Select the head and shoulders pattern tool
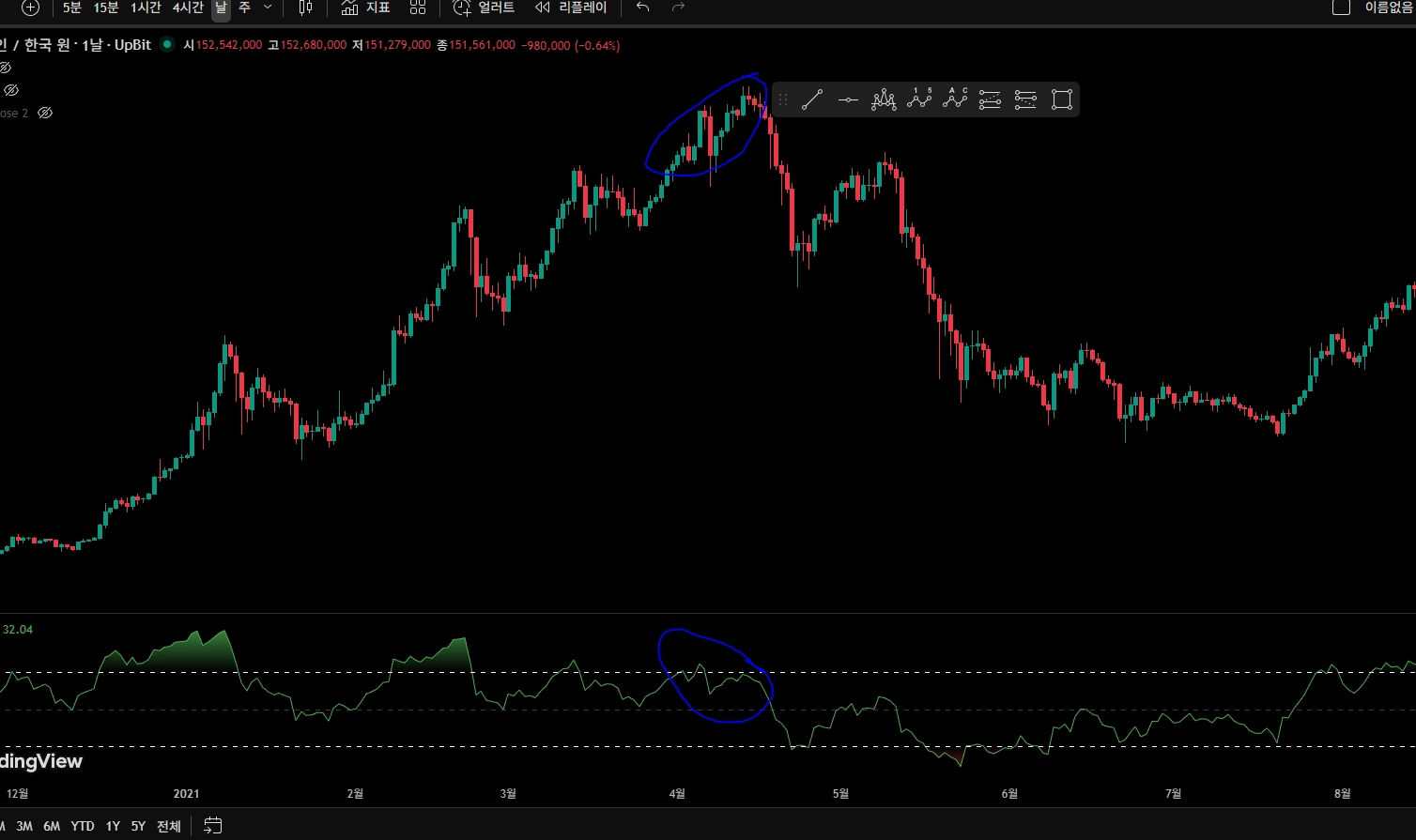 click(884, 99)
